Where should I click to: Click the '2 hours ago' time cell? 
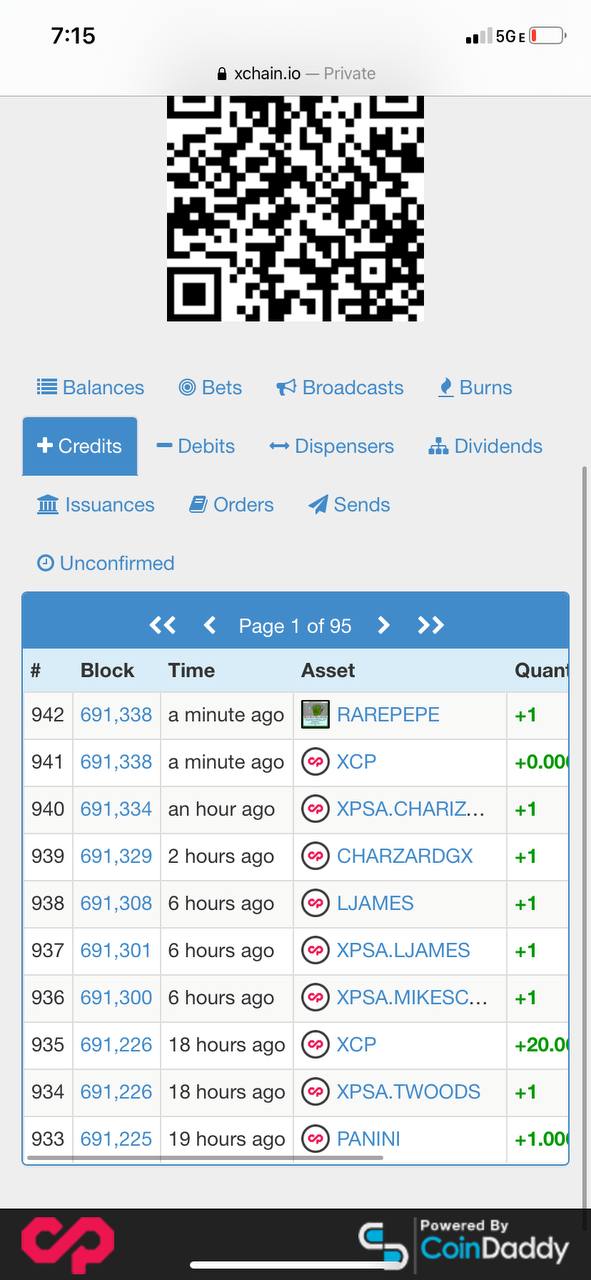(221, 856)
